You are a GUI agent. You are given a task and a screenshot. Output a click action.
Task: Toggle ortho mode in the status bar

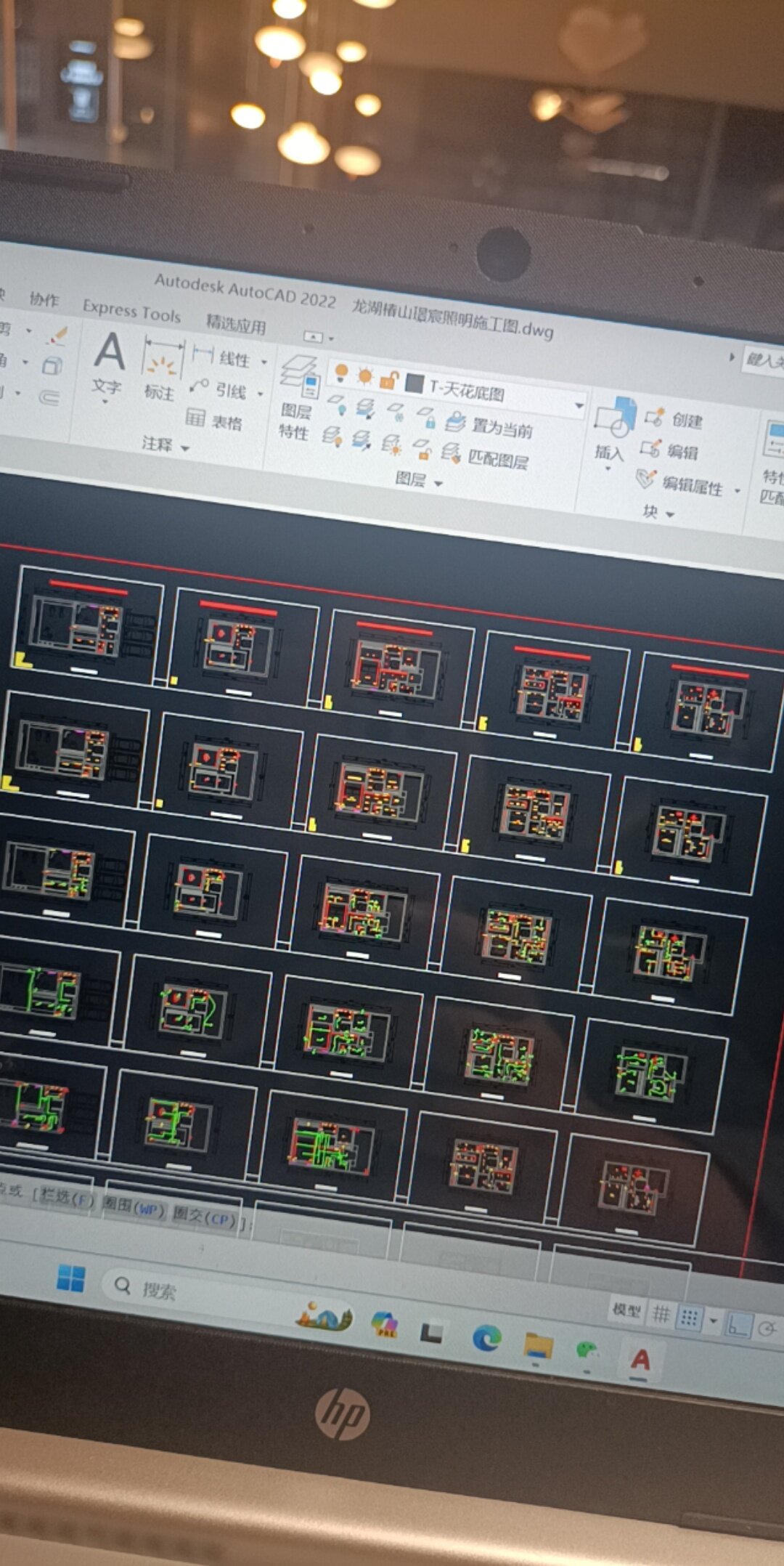point(739,1326)
